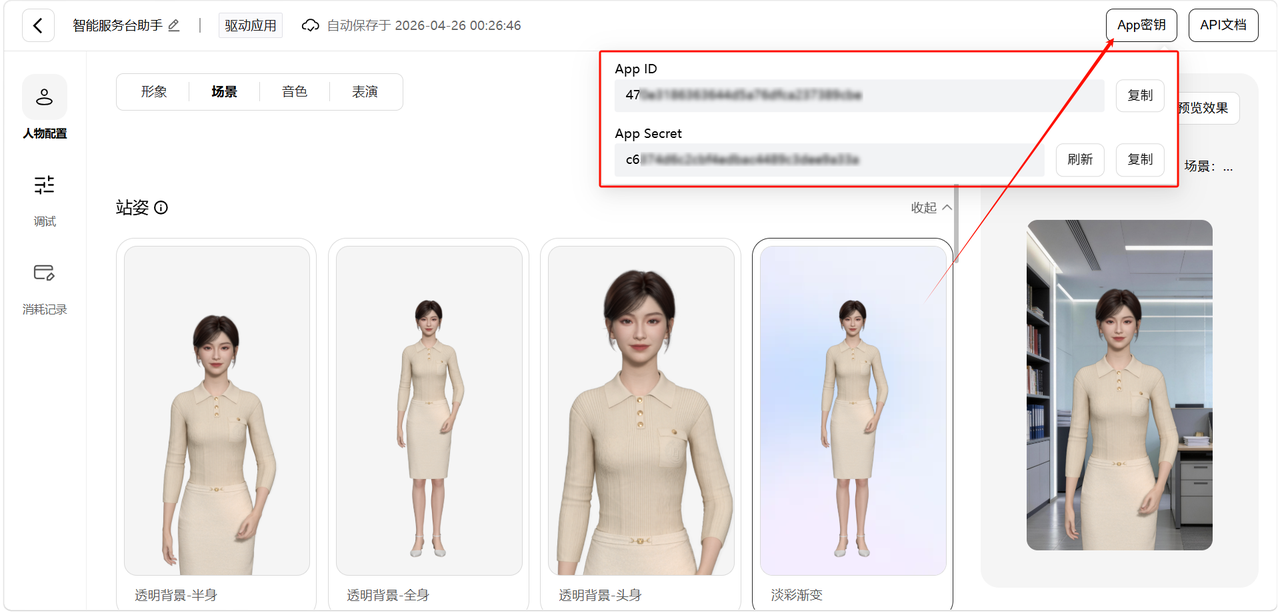Click the 驱动应用 tag

tap(250, 26)
